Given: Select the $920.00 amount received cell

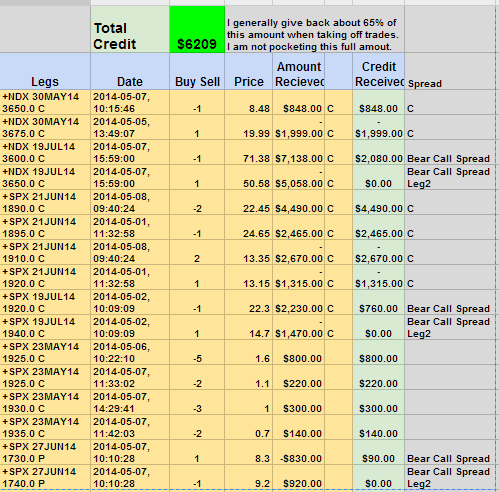Looking at the screenshot, I should (x=299, y=477).
